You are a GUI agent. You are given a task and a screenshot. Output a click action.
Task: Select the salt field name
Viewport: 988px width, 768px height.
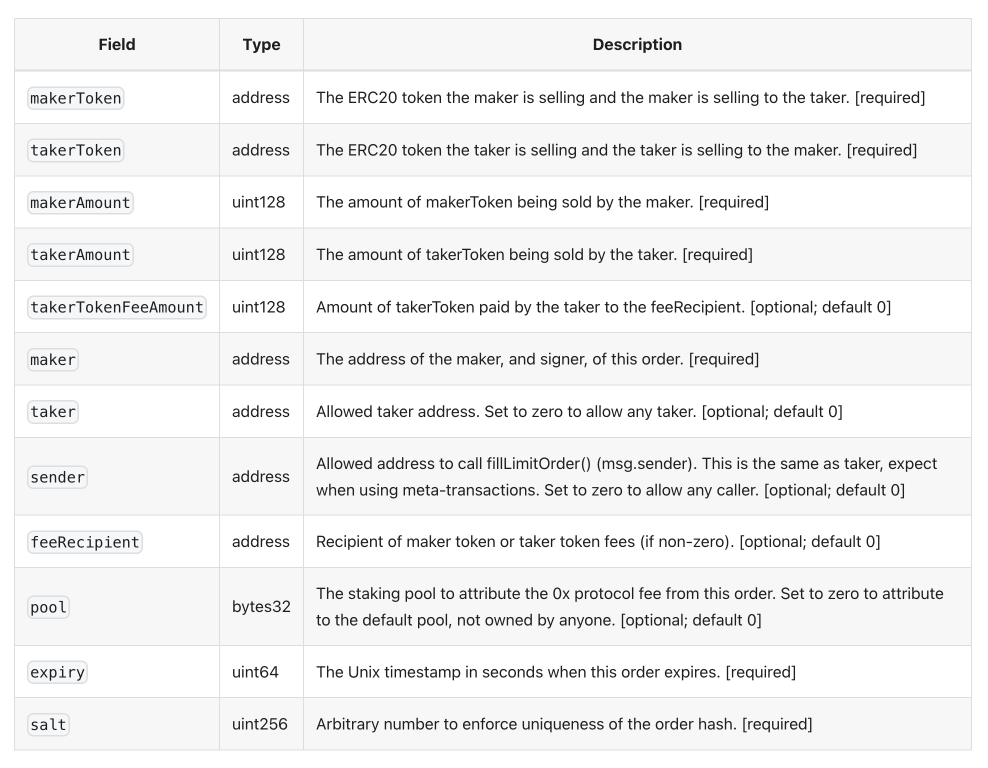tap(49, 724)
